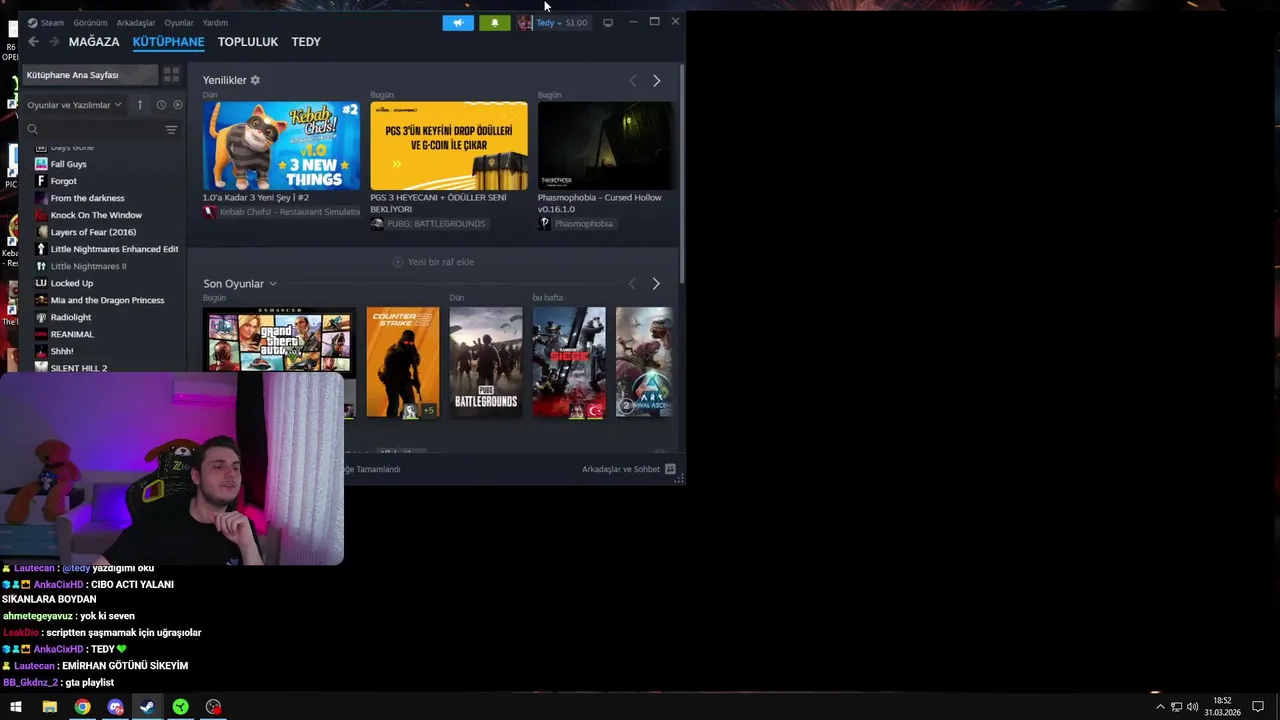Image resolution: width=1280 pixels, height=720 pixels.
Task: Sort library with the up arrow icon
Action: [x=139, y=105]
